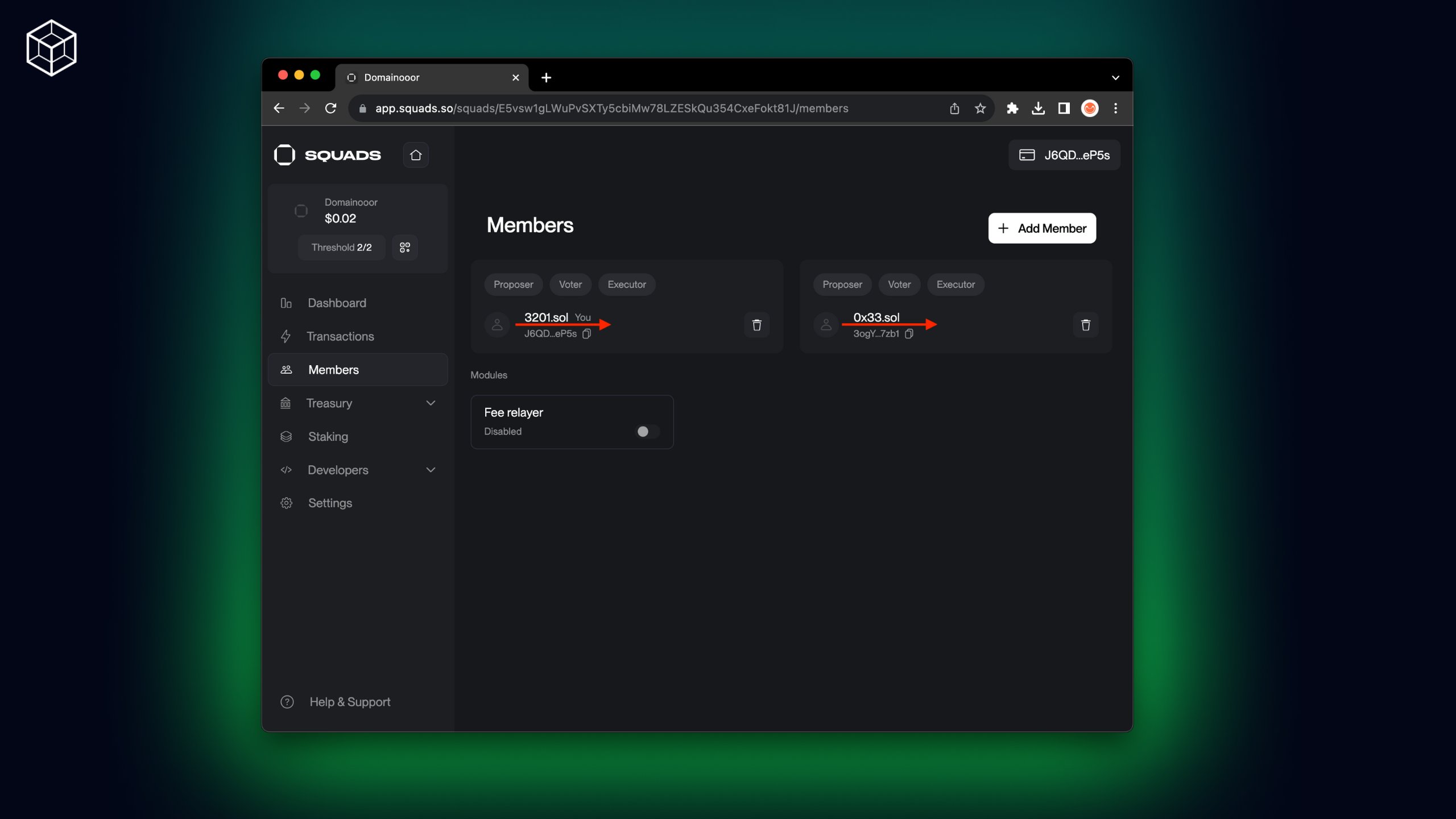Click Executor tag on 0x33.sol card
1456x819 pixels.
955,284
